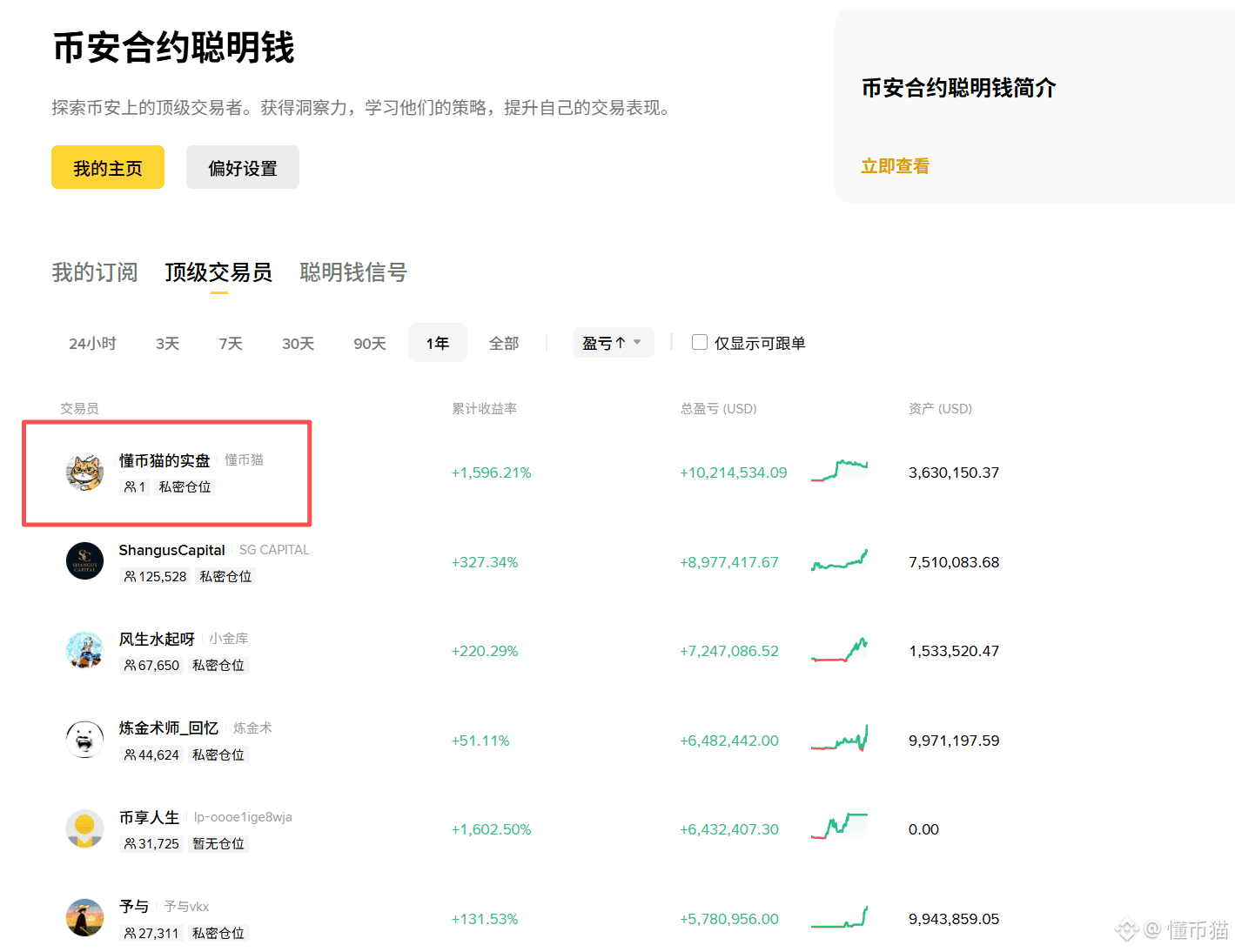
Task: Open trader name 币享人生
Action: click(149, 817)
